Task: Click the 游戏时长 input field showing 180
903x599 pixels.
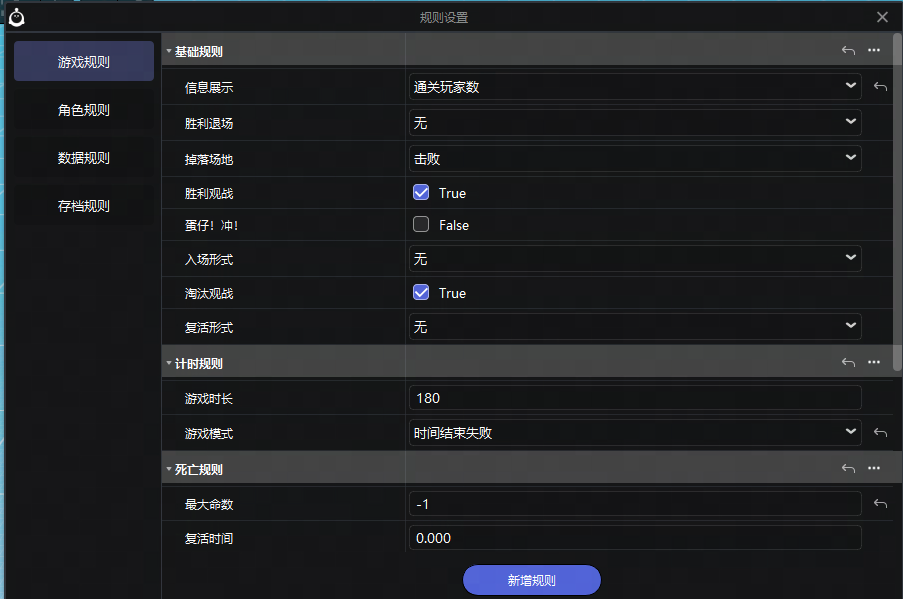Action: pos(635,398)
